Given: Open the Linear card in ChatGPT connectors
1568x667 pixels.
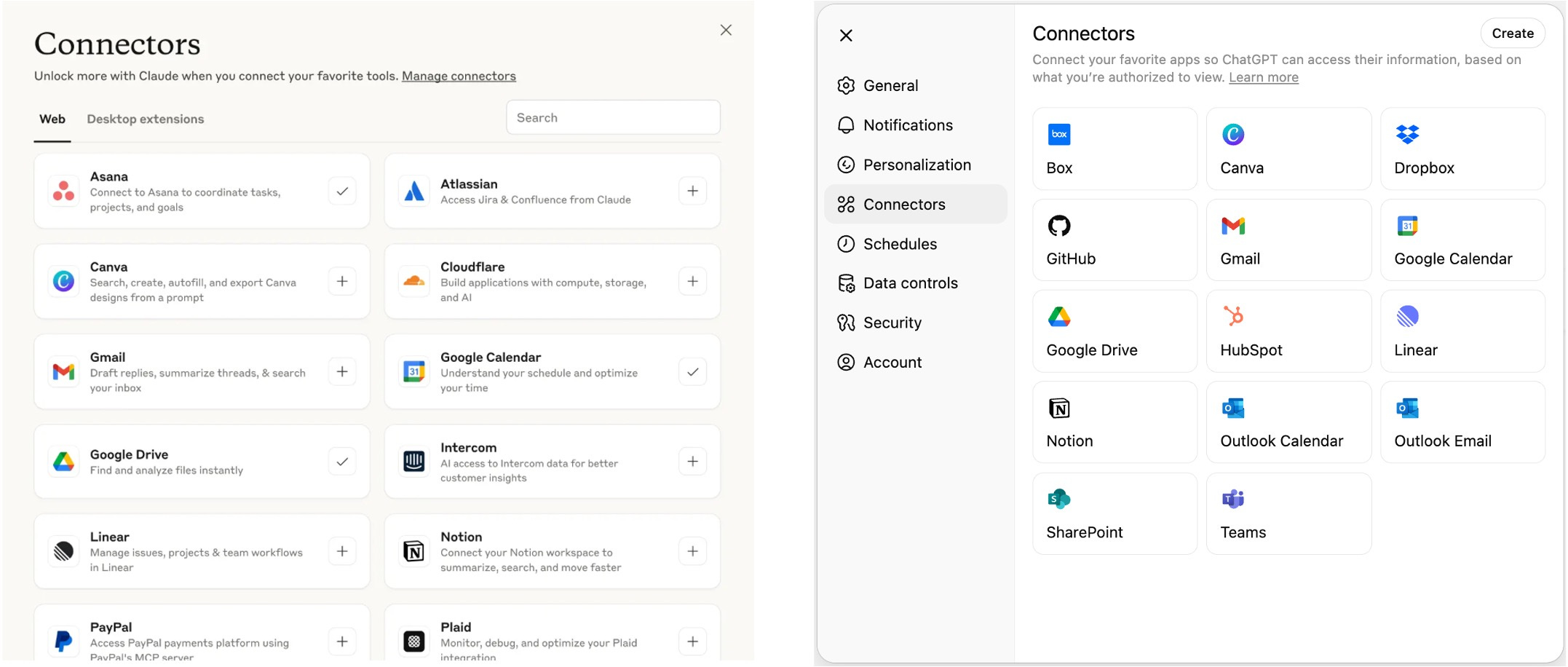Looking at the screenshot, I should (x=1462, y=331).
